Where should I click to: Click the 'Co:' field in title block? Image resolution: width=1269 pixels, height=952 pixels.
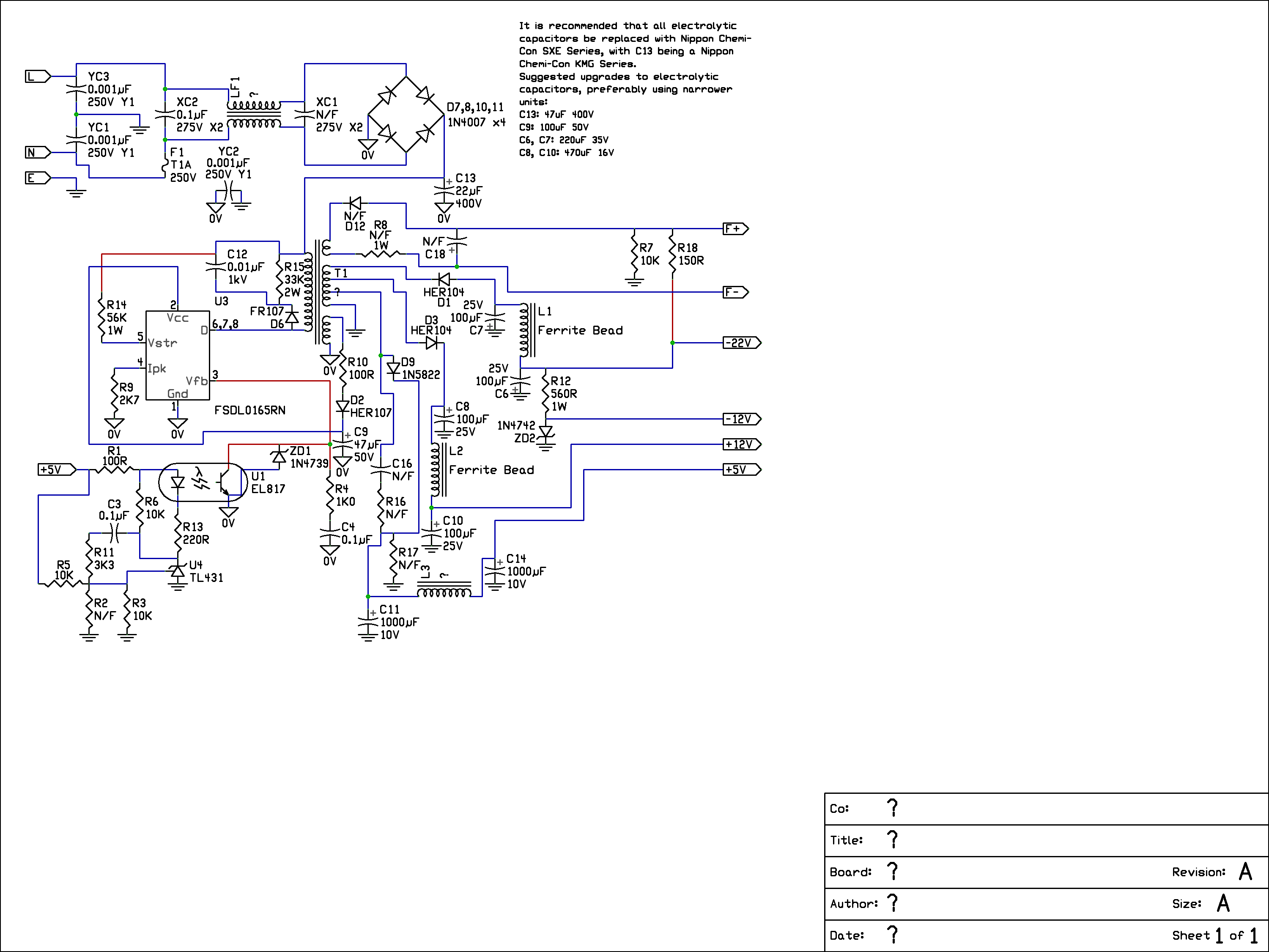pos(1047,809)
